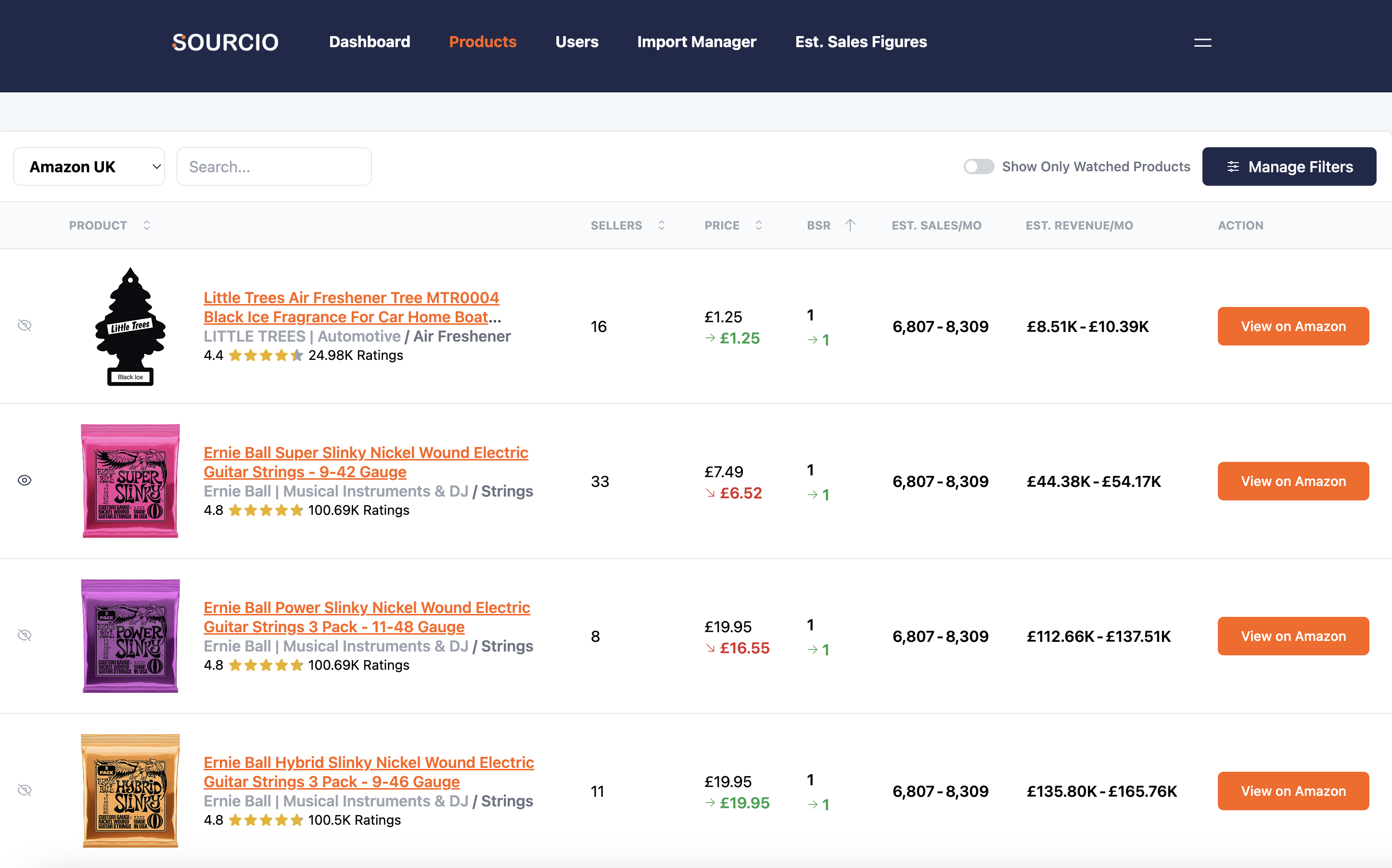
Task: Click the SOURCIO logo
Action: tap(225, 42)
